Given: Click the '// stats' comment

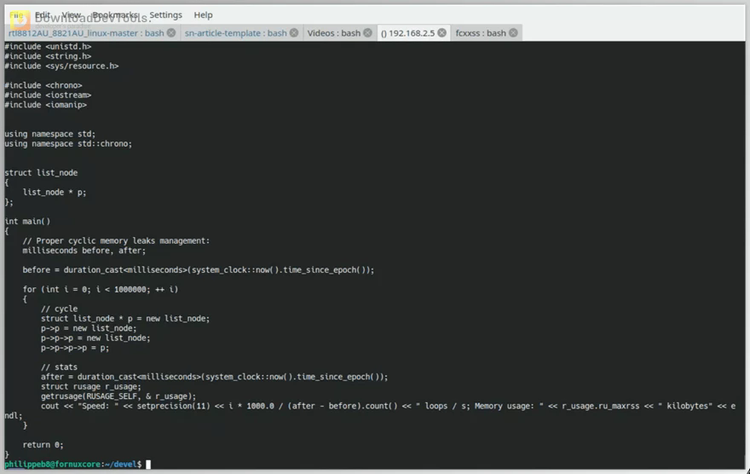Looking at the screenshot, I should 59,367.
